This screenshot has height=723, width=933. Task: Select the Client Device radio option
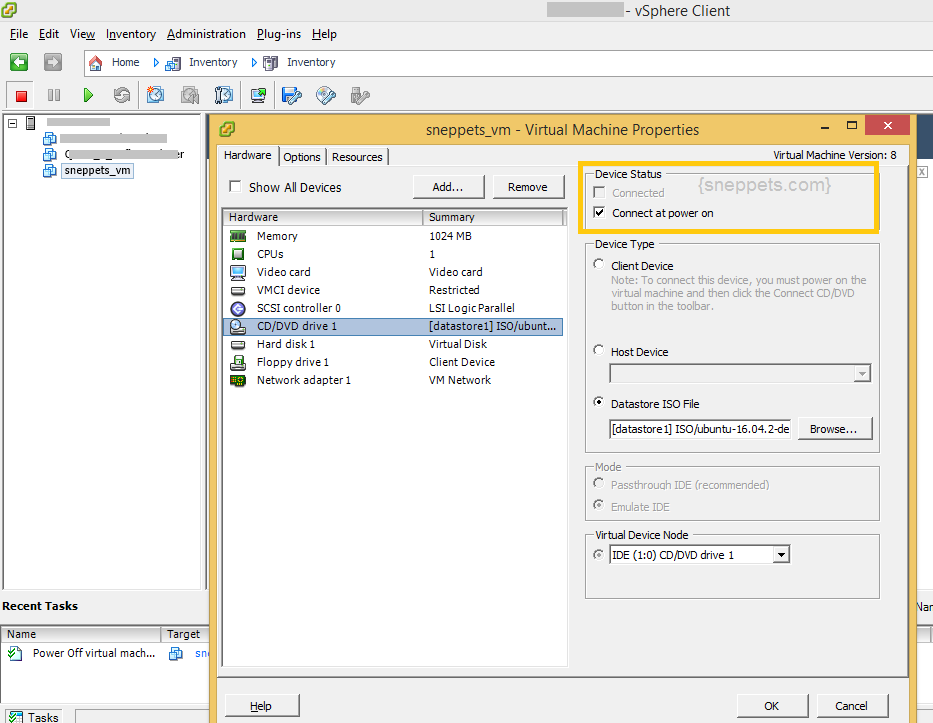(599, 264)
